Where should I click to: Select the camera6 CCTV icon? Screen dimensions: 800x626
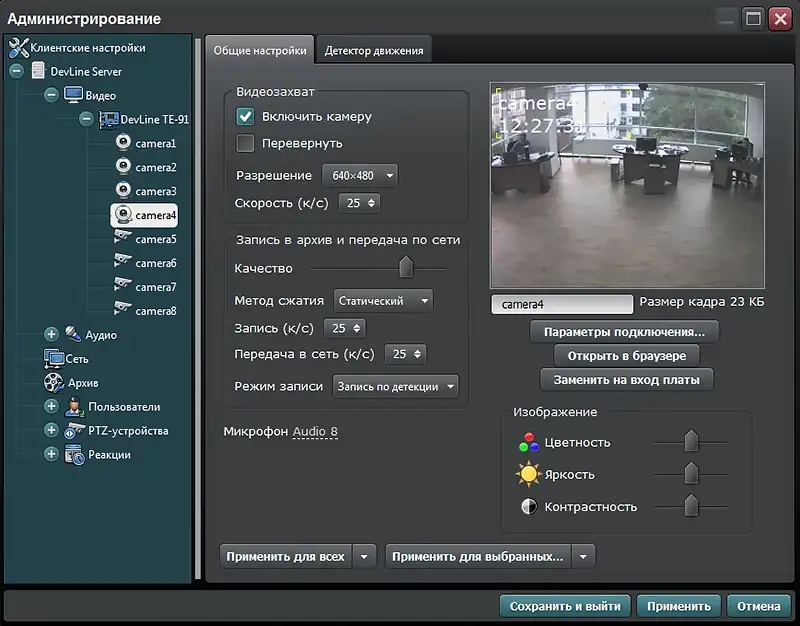point(122,261)
